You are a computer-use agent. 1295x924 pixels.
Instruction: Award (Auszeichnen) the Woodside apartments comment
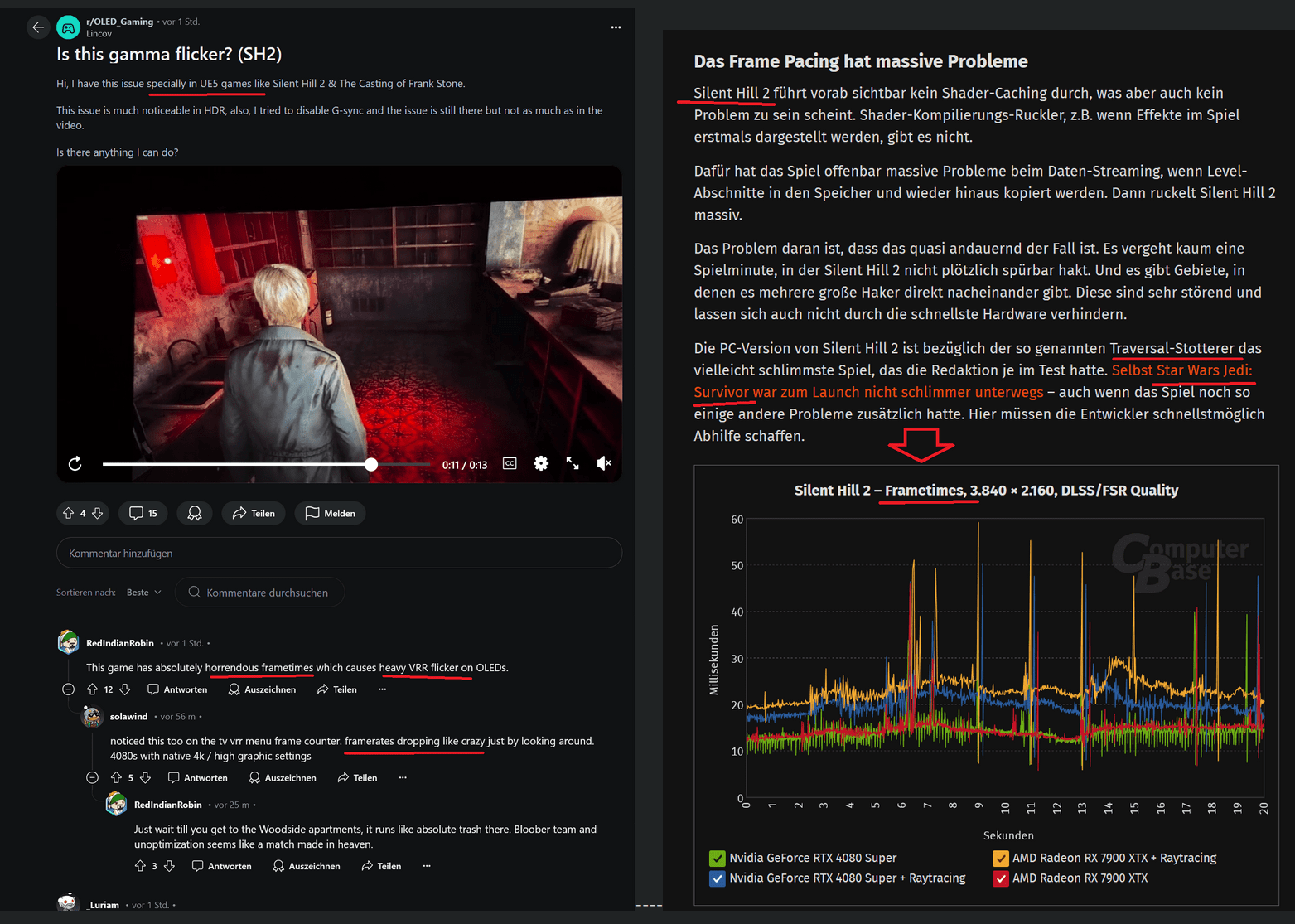tap(307, 866)
